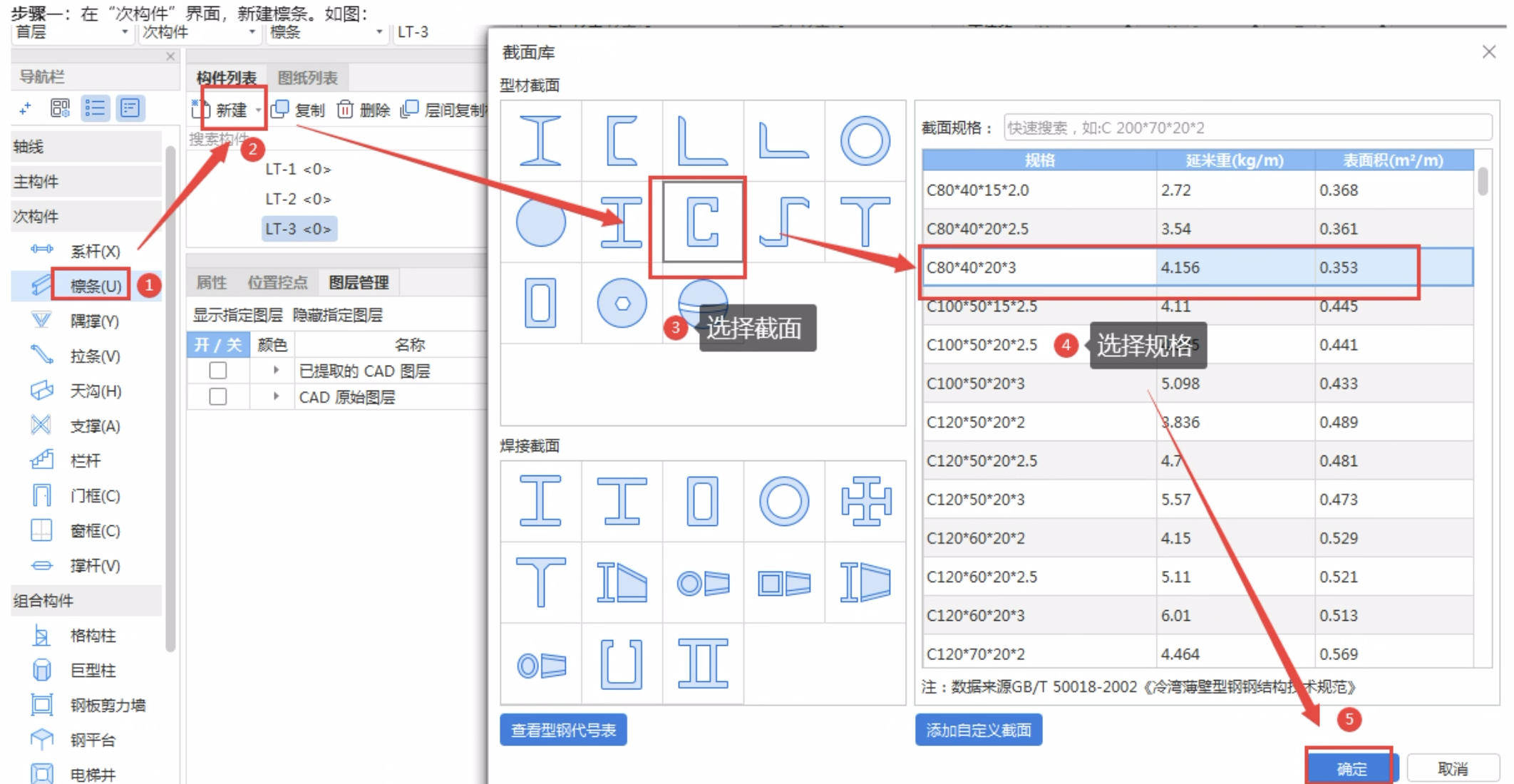Image resolution: width=1514 pixels, height=784 pixels.
Task: Click 隐藏指定图层 option
Action: click(x=338, y=314)
